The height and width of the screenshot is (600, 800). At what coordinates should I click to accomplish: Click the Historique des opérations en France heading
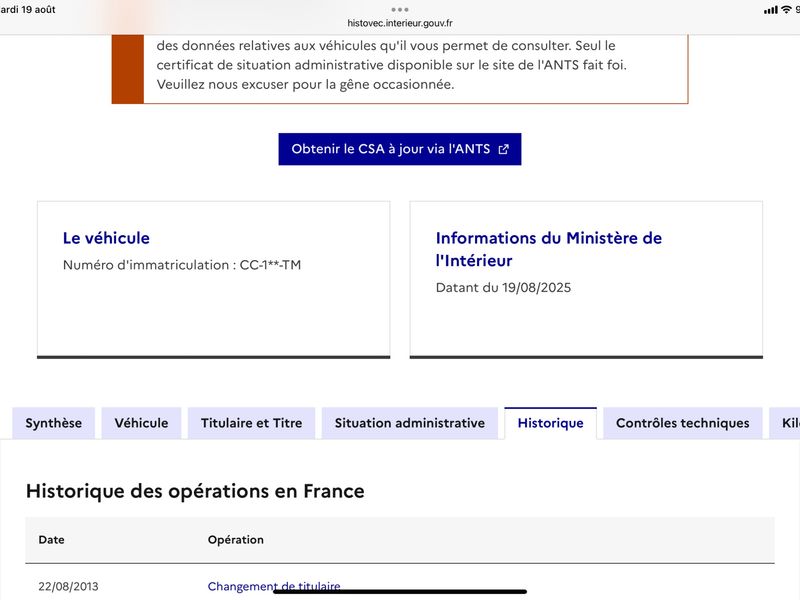click(x=195, y=491)
